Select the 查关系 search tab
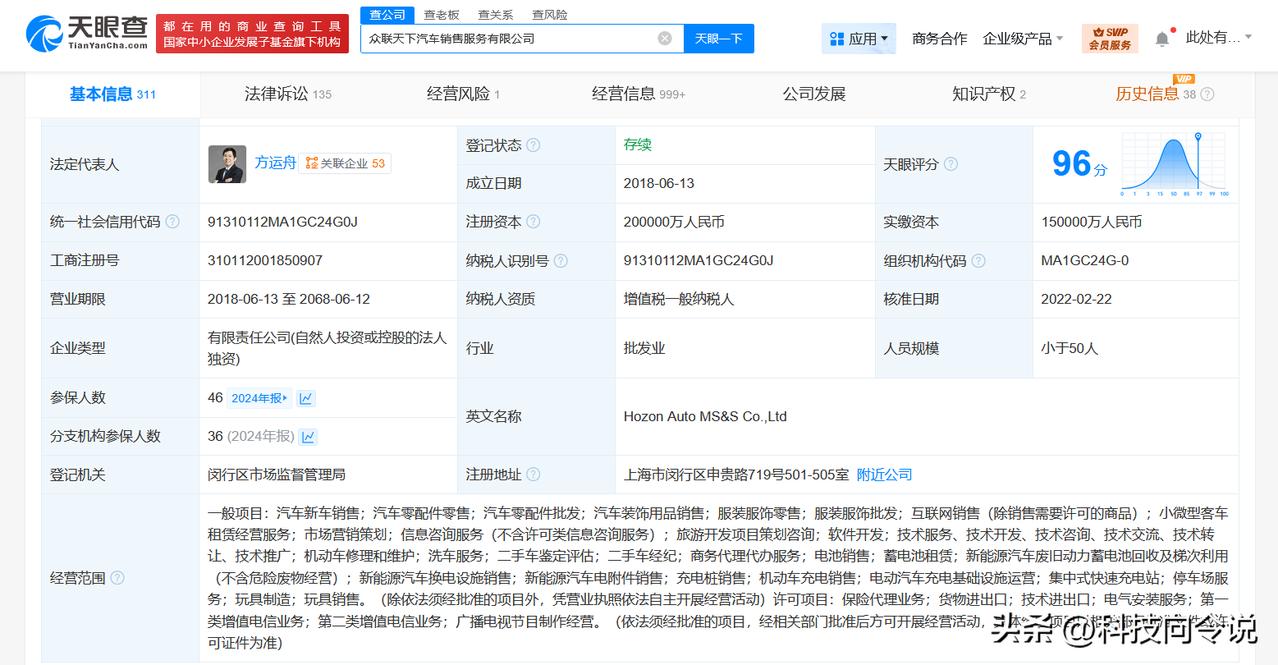1278x665 pixels. click(495, 15)
